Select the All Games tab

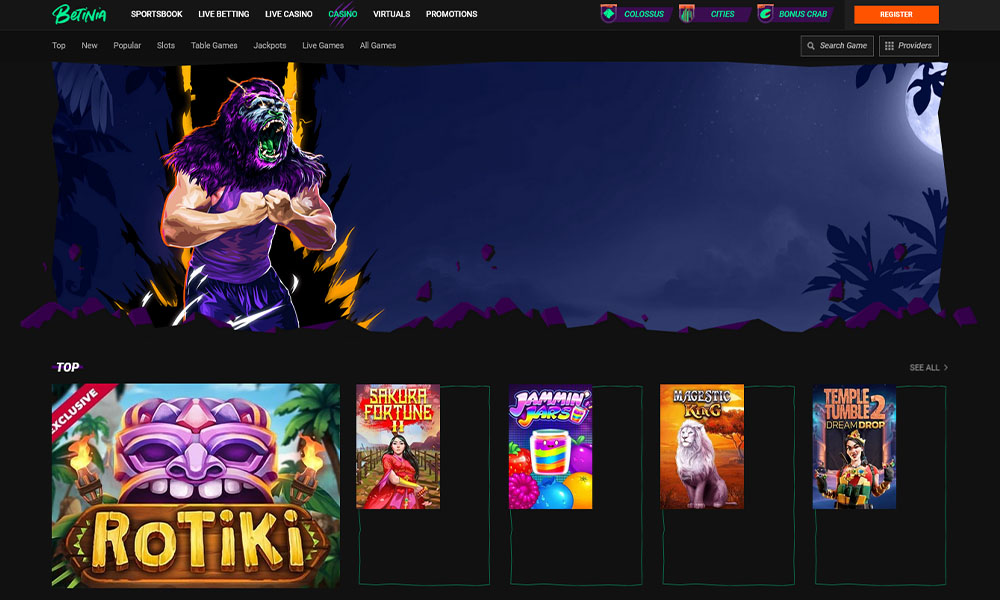tap(378, 45)
